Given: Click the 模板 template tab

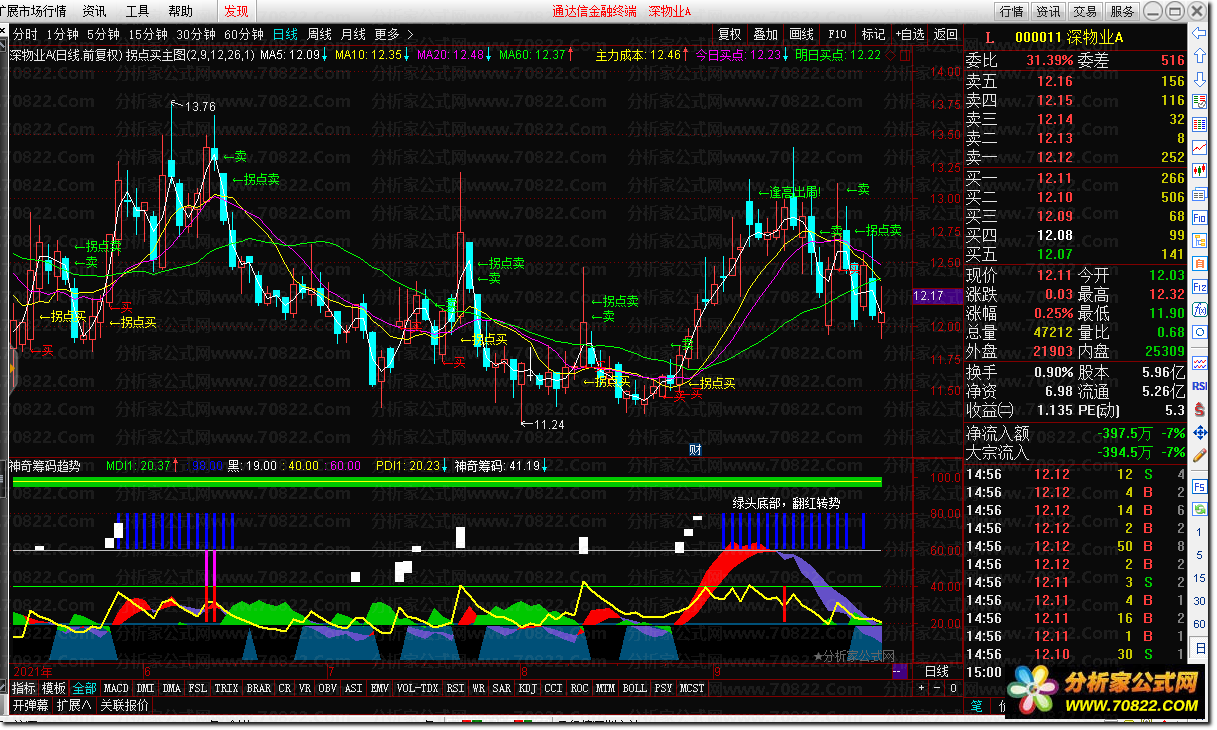Looking at the screenshot, I should pos(53,688).
